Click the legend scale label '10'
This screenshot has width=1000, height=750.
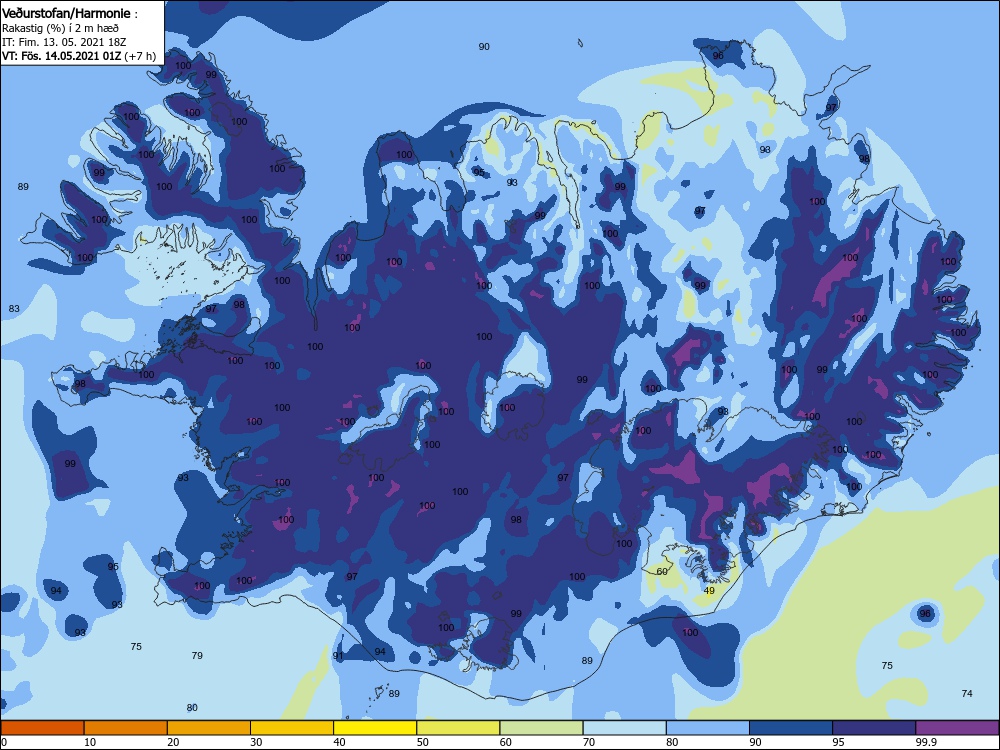click(90, 742)
